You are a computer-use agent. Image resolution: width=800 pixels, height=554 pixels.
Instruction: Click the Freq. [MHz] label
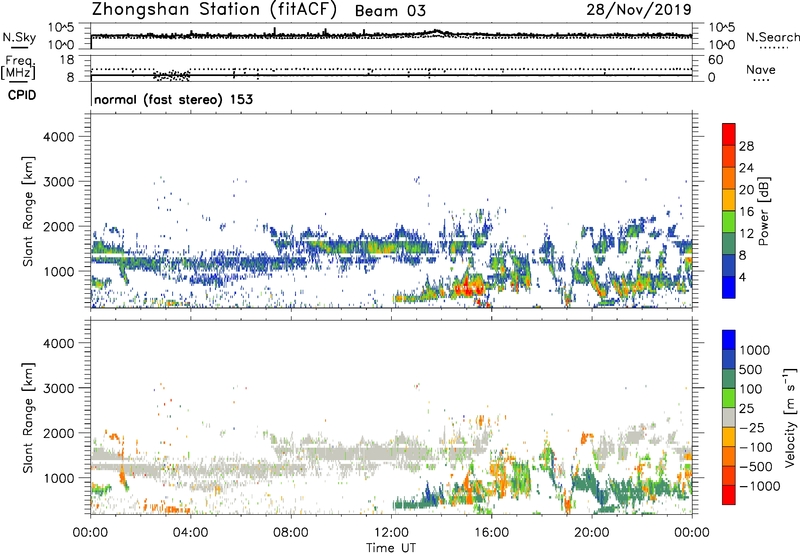pyautogui.click(x=18, y=68)
